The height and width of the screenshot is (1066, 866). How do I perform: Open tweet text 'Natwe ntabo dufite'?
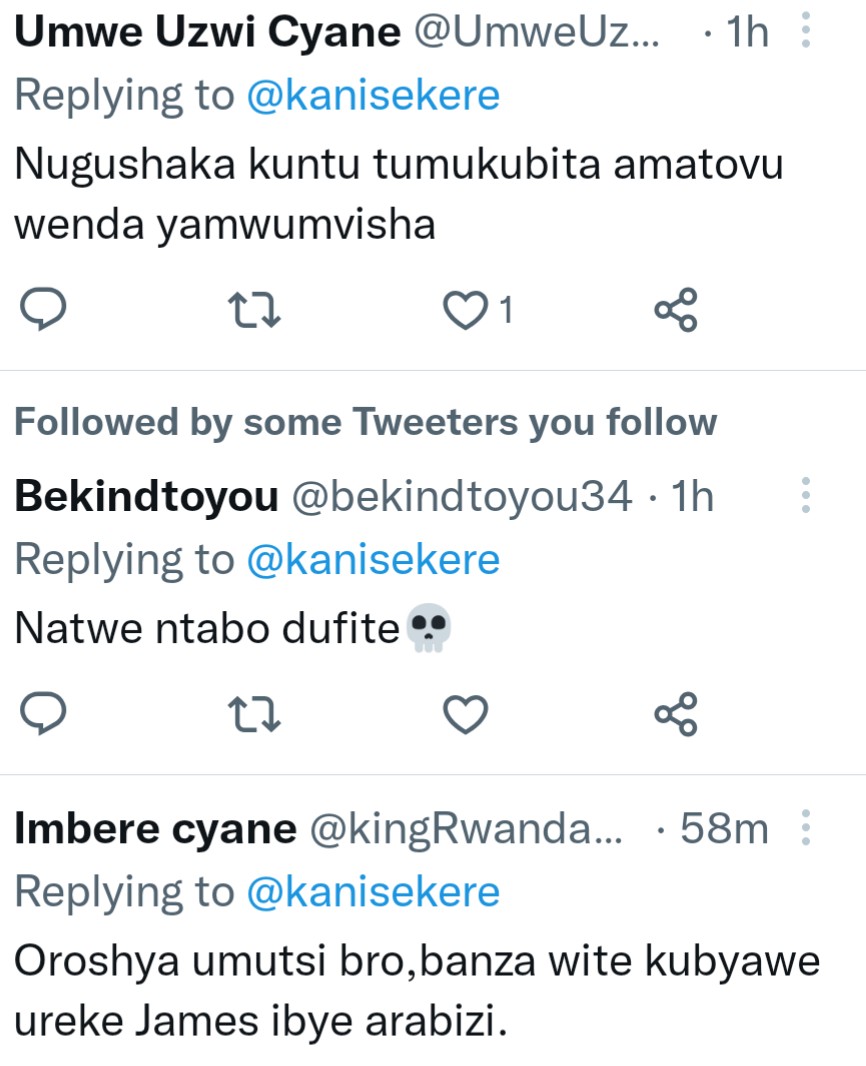pyautogui.click(x=207, y=629)
